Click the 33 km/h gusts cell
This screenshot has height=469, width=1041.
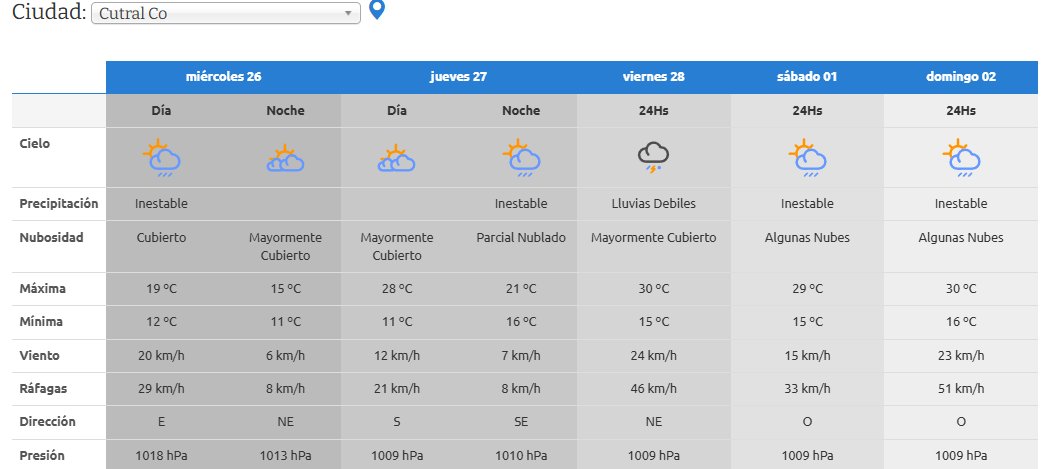(x=807, y=389)
